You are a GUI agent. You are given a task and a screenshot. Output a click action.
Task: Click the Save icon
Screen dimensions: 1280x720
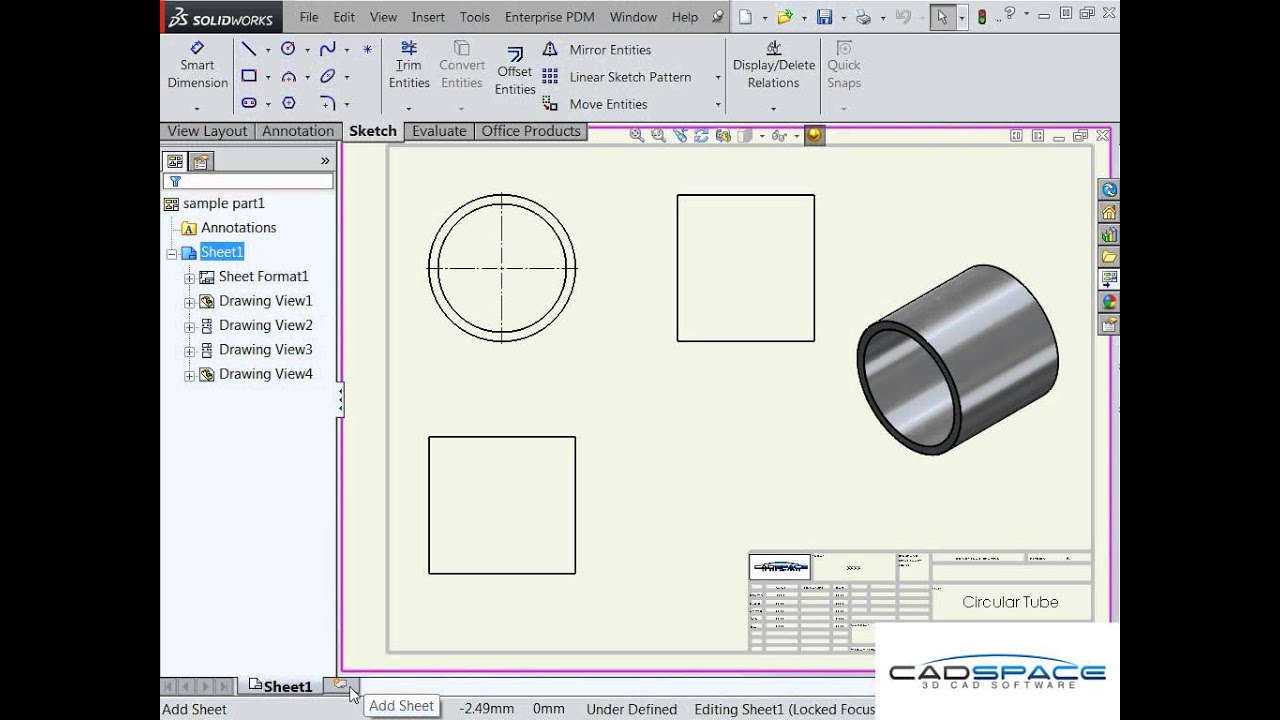pyautogui.click(x=824, y=17)
